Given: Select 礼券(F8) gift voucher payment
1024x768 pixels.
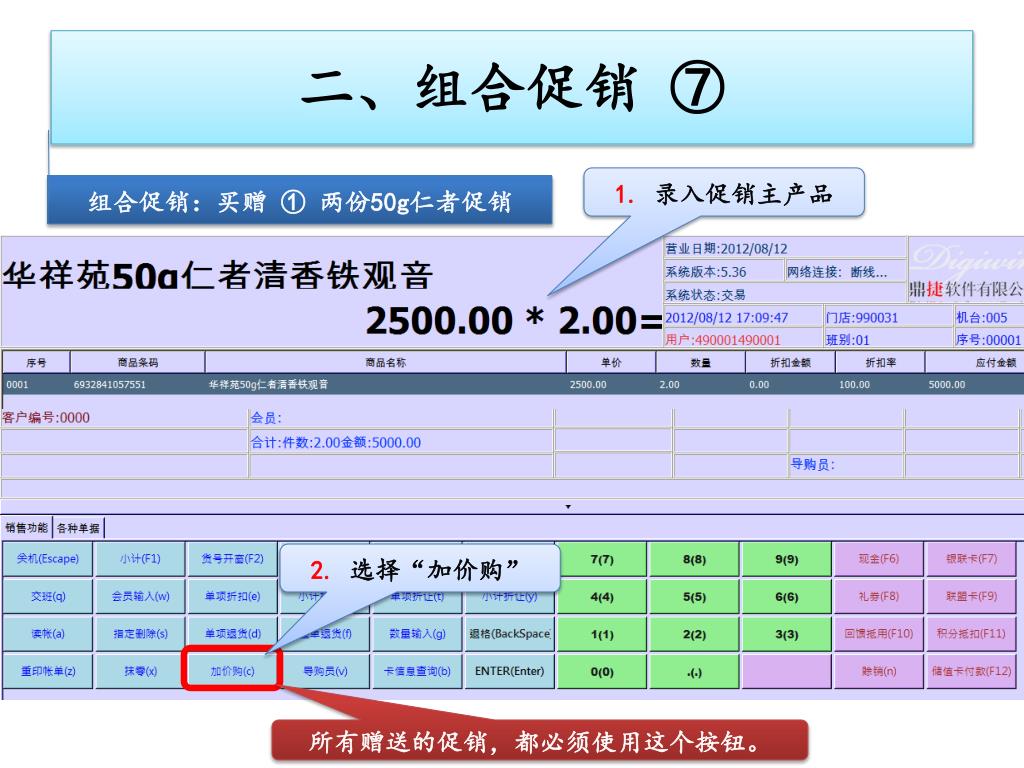Looking at the screenshot, I should [x=878, y=596].
